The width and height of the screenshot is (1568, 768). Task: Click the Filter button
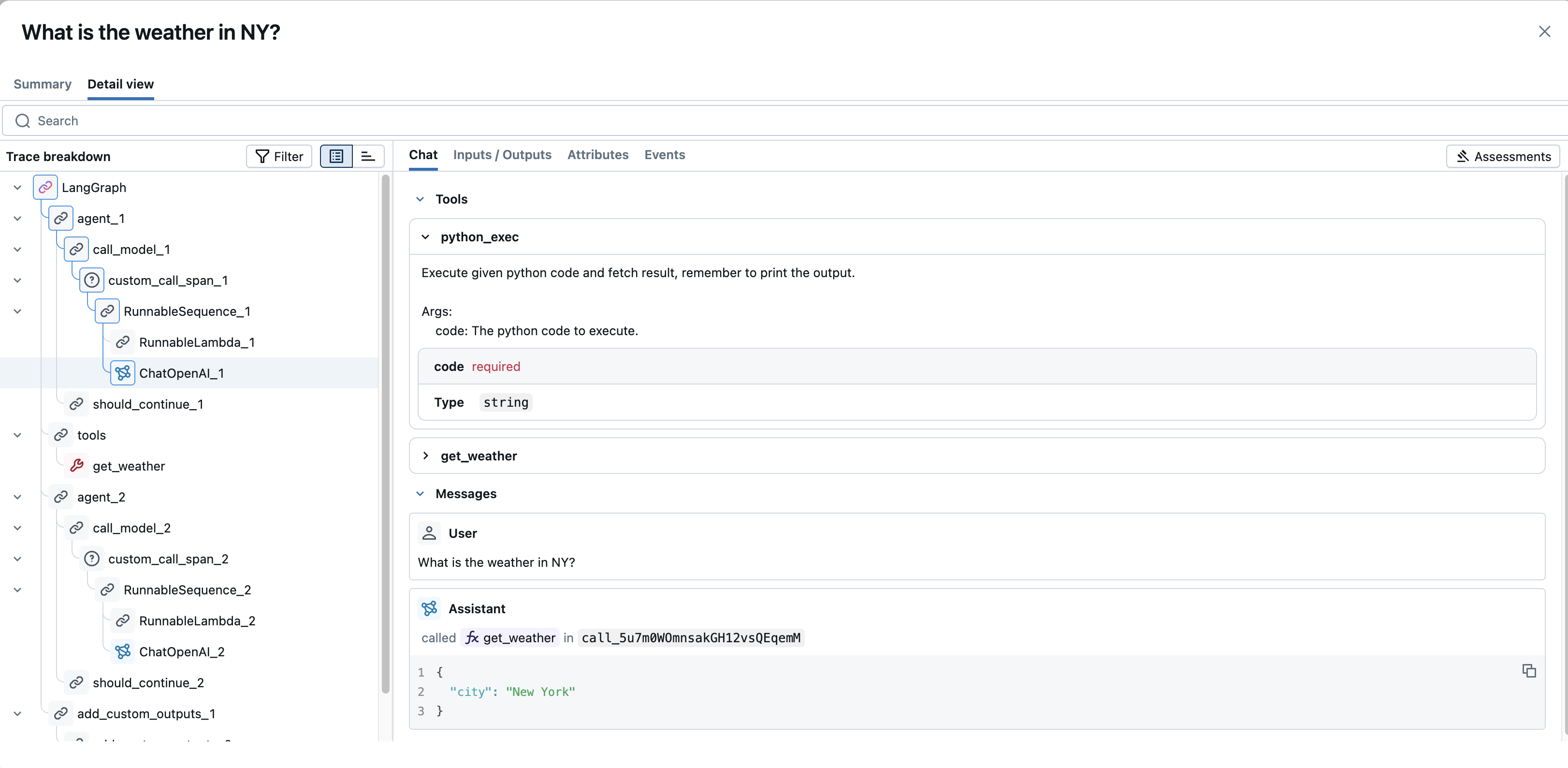(x=278, y=156)
